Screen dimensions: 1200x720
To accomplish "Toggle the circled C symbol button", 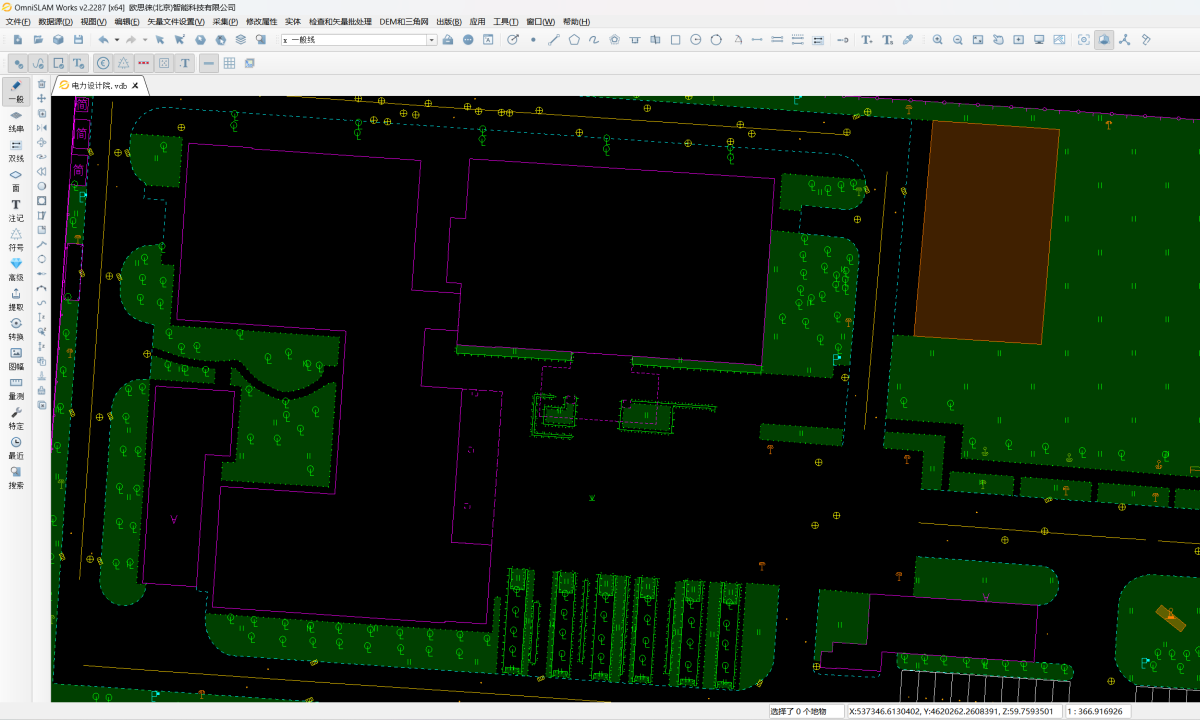I will 103,63.
